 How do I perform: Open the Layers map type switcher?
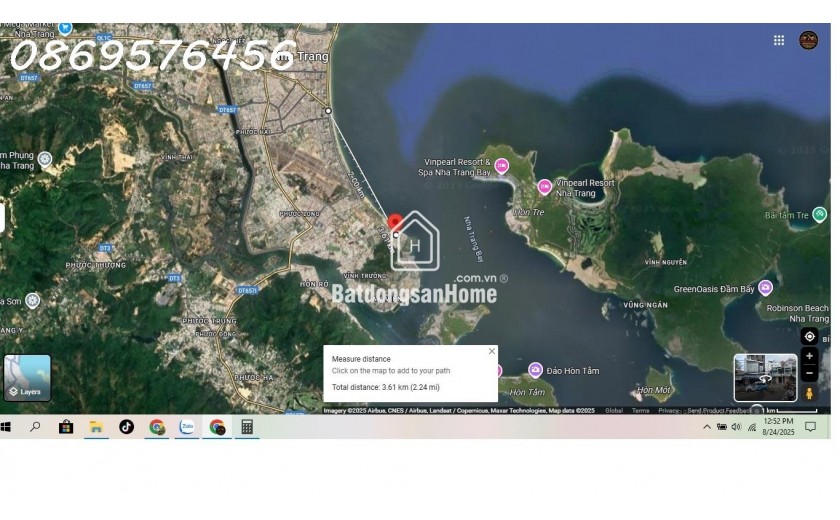(x=27, y=378)
